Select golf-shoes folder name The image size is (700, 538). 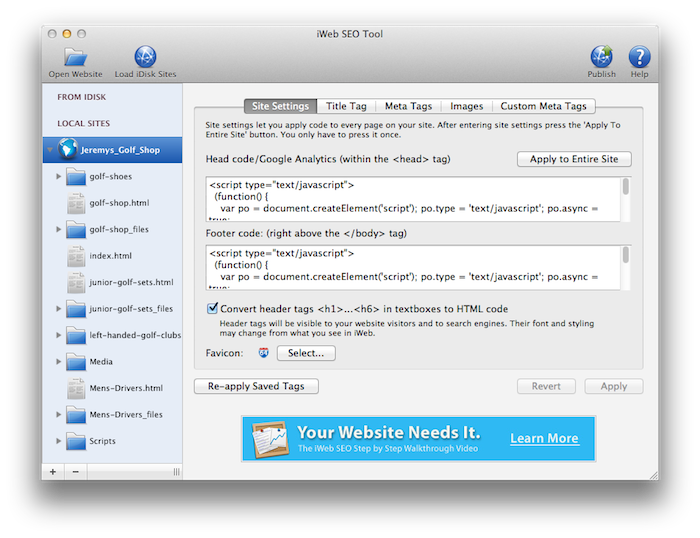pyautogui.click(x=111, y=176)
